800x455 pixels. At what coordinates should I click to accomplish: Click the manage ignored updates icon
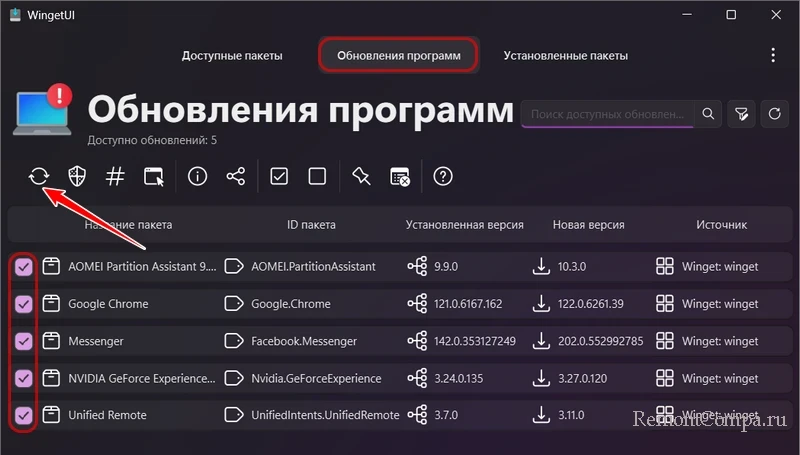pyautogui.click(x=400, y=176)
